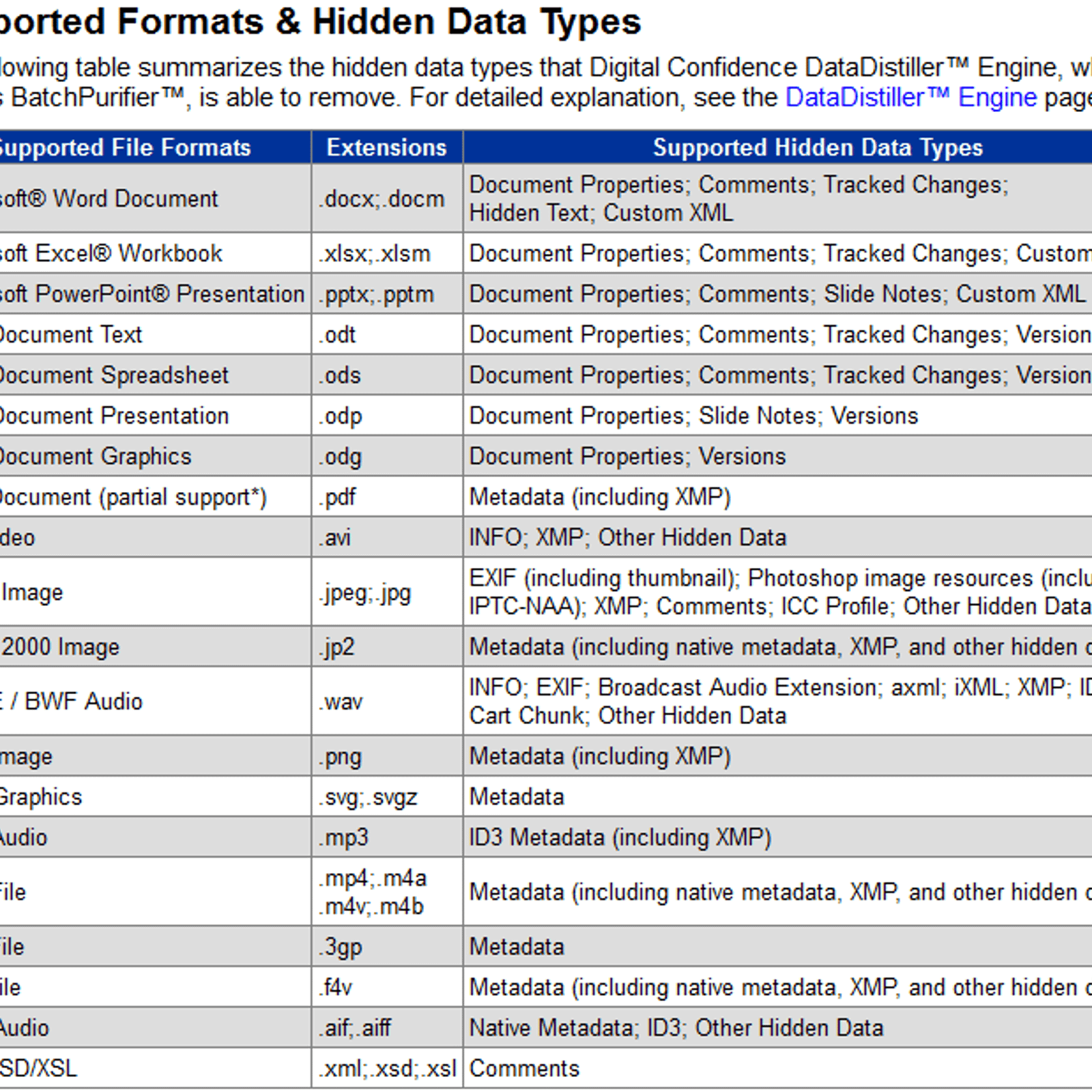Click the .mp3 extension cell

pos(387,837)
